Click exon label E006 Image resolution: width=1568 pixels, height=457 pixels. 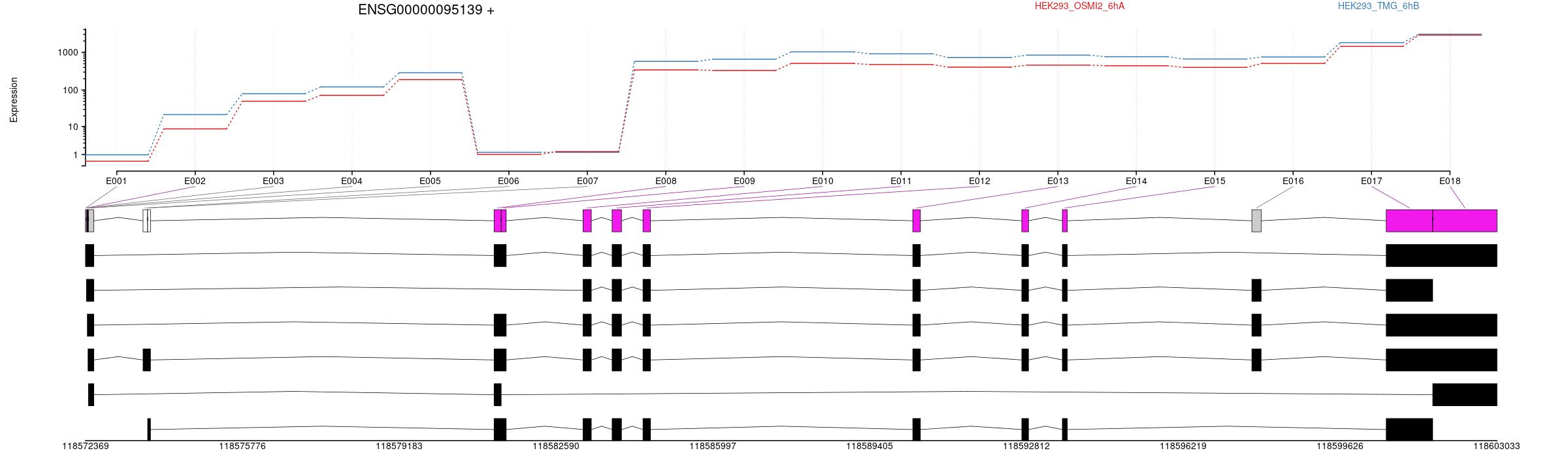coord(508,181)
